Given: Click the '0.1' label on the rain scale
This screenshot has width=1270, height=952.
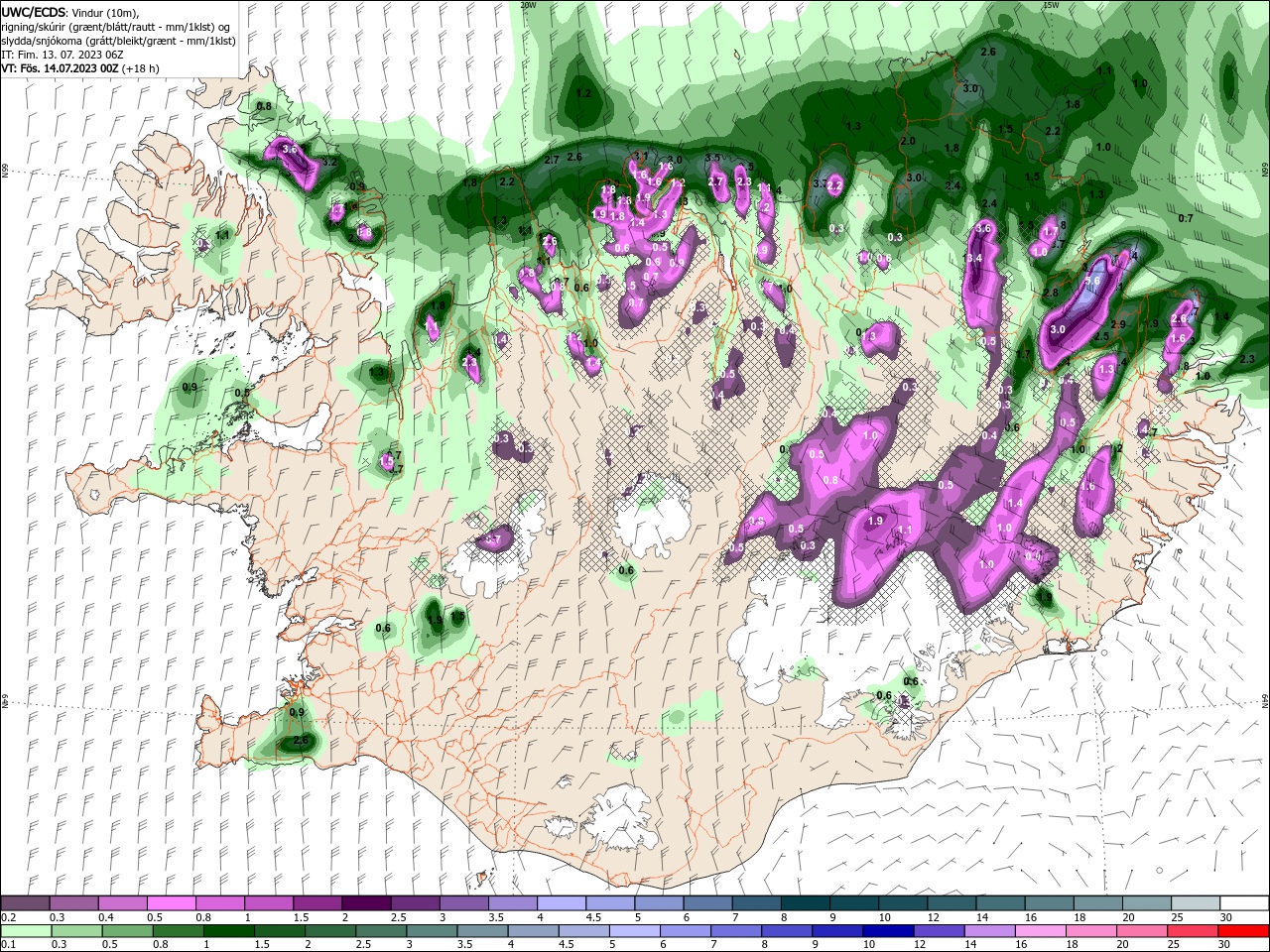Looking at the screenshot, I should (7, 946).
